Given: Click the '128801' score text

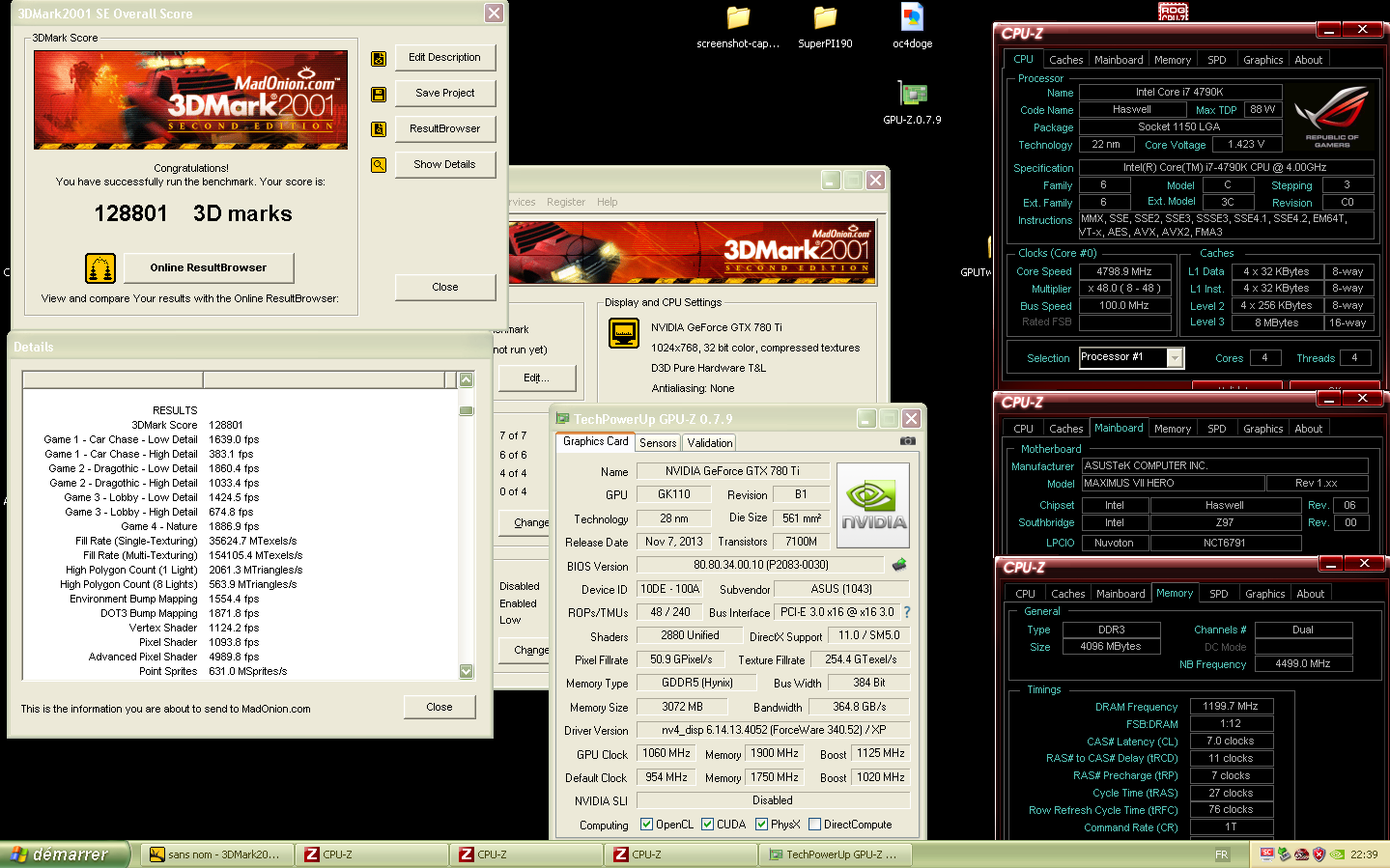Looking at the screenshot, I should pos(130,213).
